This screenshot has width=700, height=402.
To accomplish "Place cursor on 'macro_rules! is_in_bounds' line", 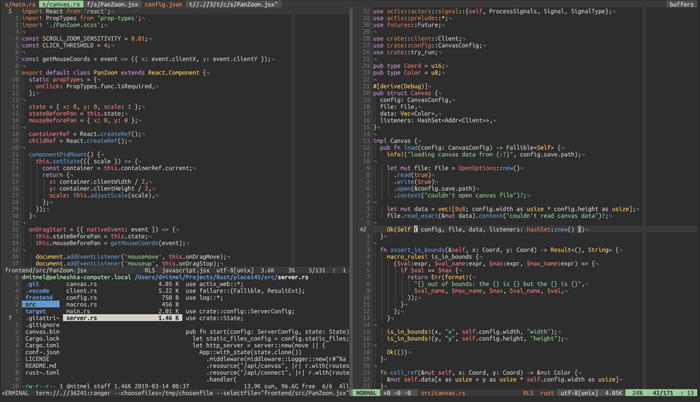I will click(x=434, y=256).
